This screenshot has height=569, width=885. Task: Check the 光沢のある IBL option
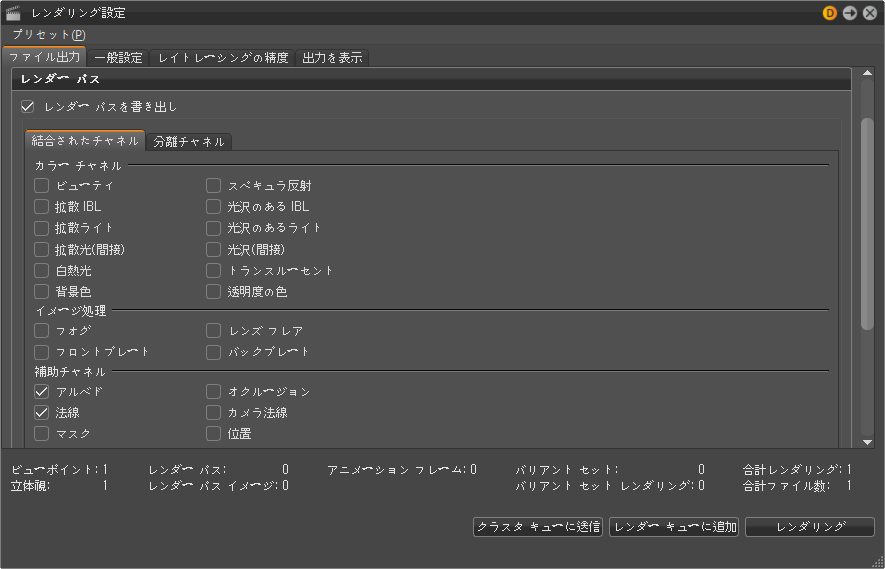pyautogui.click(x=213, y=207)
